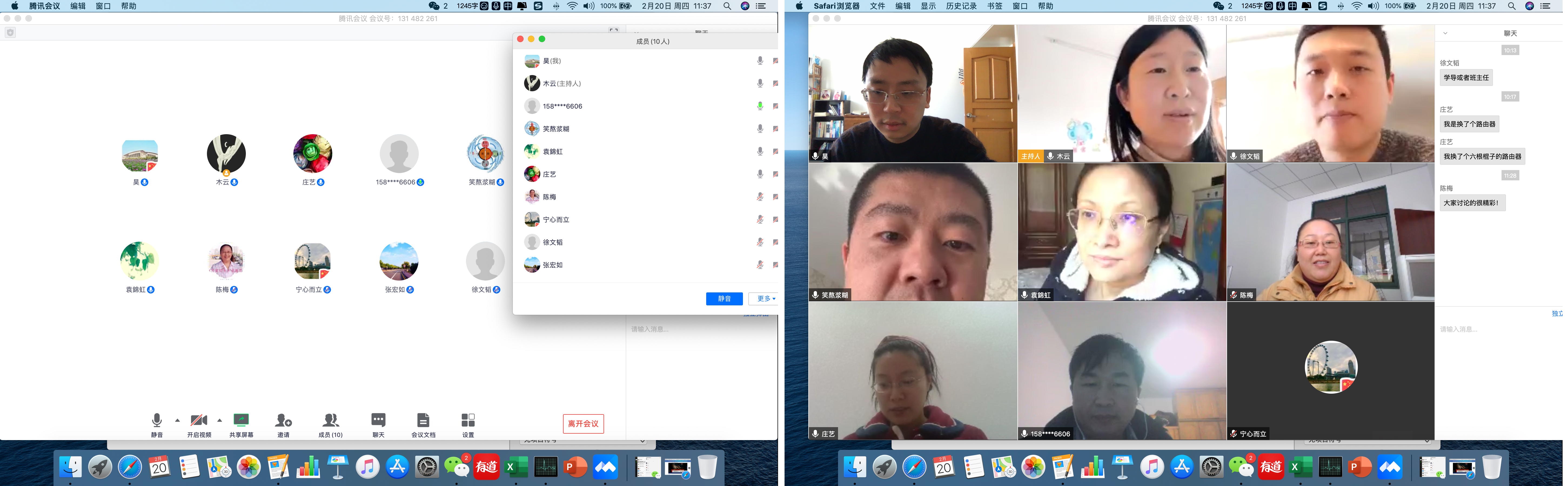This screenshot has height=486, width=1568.
Task: Open the 显示 menu in Safari's menu bar
Action: coord(928,6)
